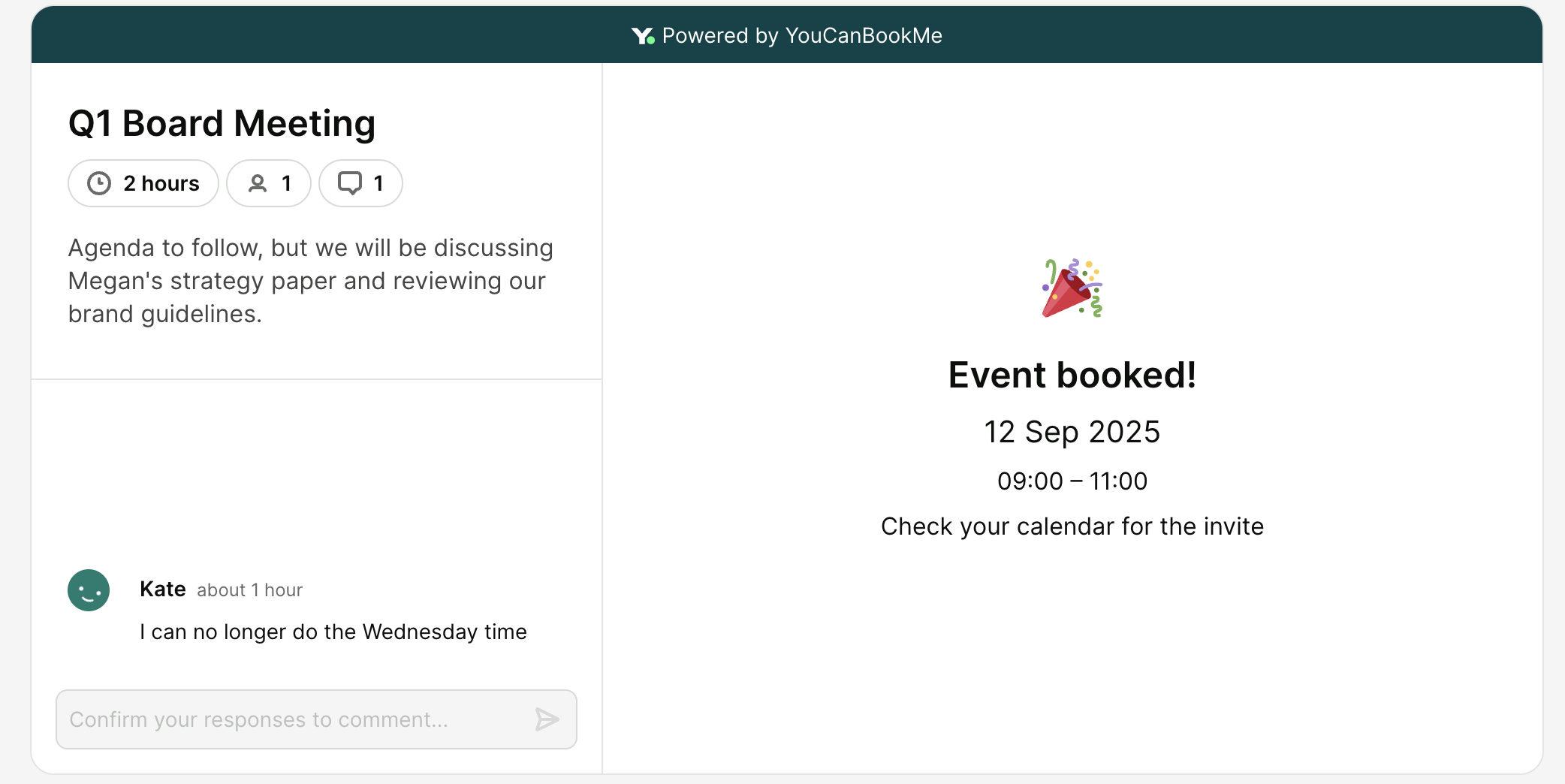The height and width of the screenshot is (784, 1565).
Task: Click Kate's Wednesday comment text
Action: coord(333,632)
